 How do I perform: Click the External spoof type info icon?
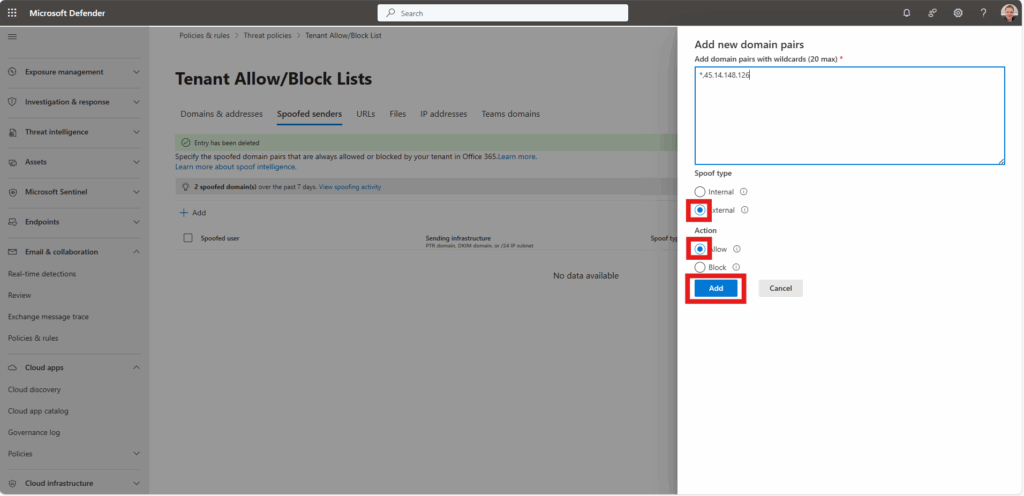744,210
